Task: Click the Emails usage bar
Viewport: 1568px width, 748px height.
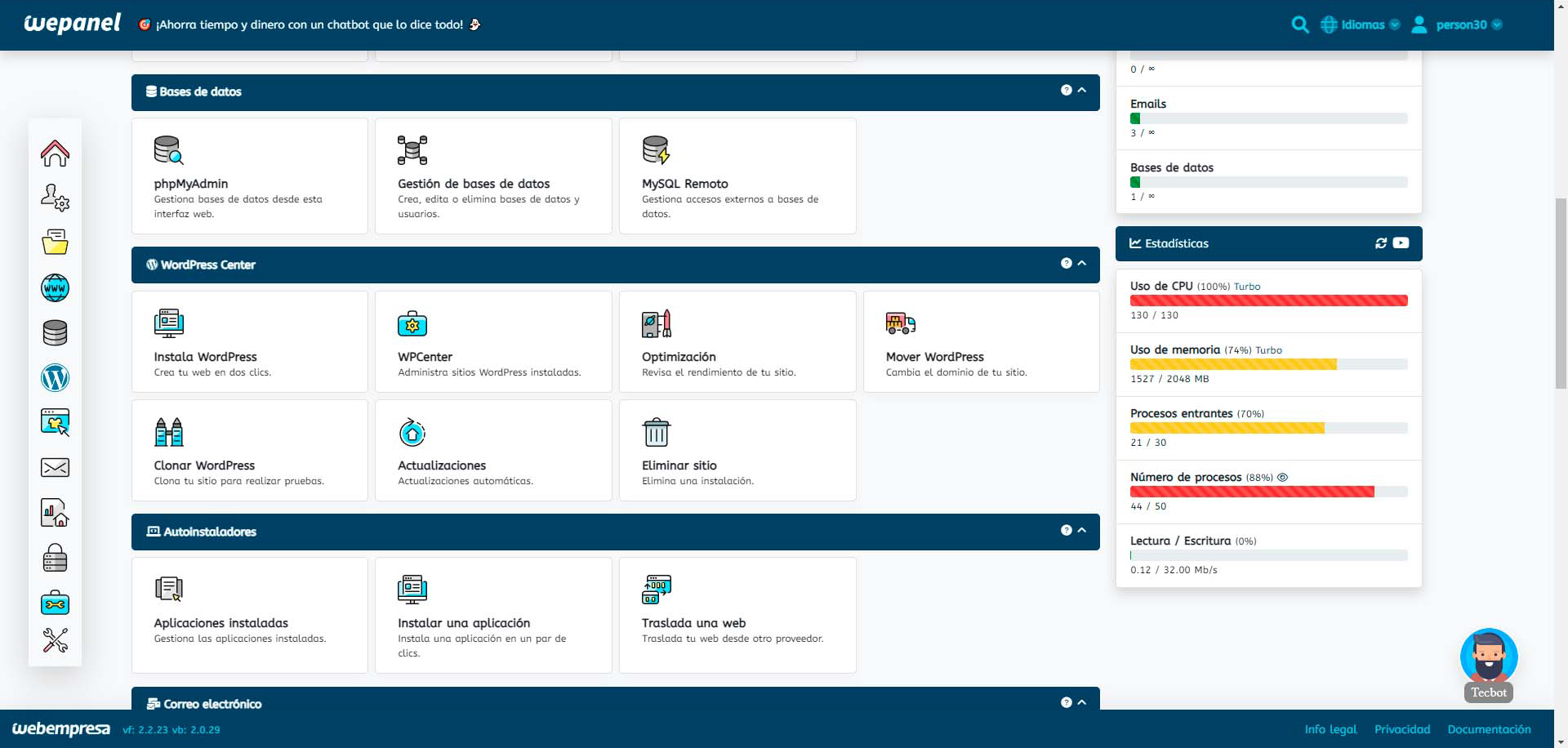Action: click(x=1268, y=118)
